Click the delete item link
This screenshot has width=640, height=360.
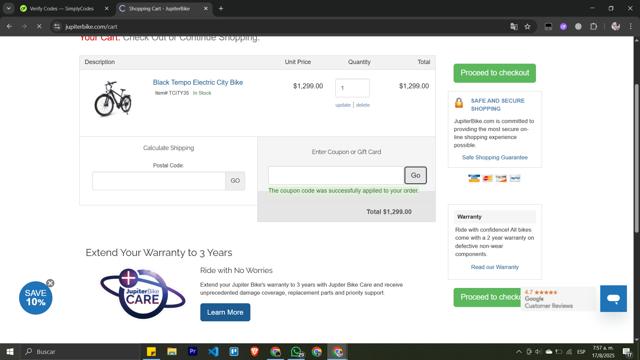tap(362, 105)
